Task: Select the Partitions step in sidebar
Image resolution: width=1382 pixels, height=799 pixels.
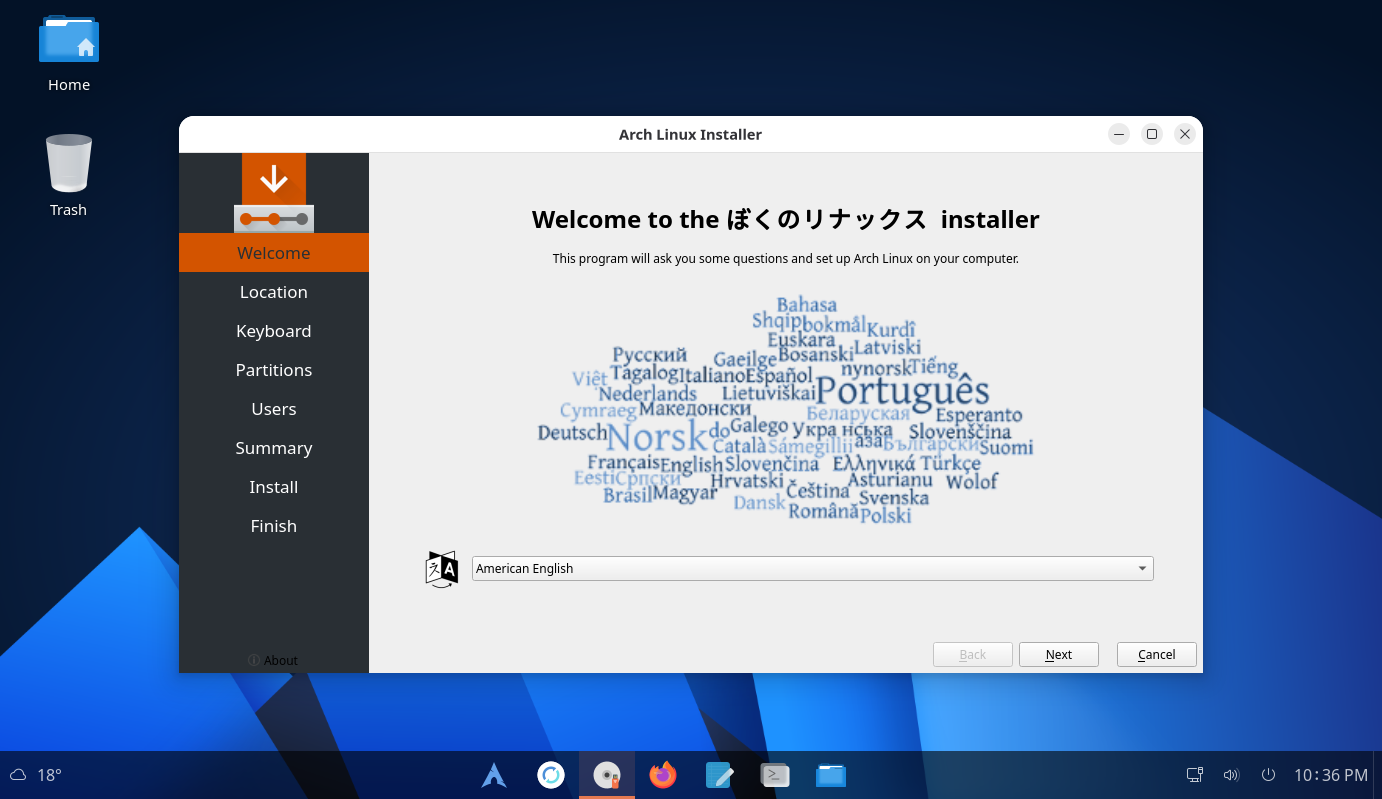Action: pos(274,370)
